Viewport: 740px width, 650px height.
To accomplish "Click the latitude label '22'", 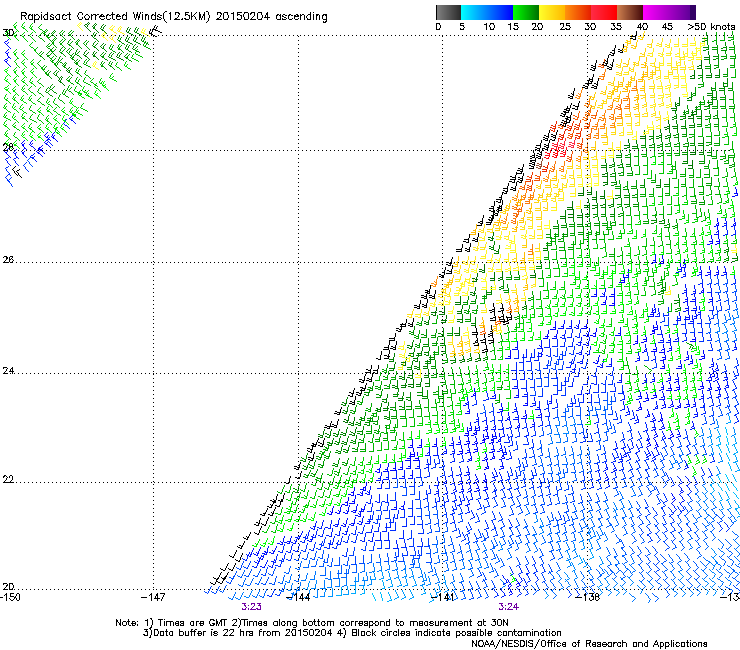I will [8, 480].
